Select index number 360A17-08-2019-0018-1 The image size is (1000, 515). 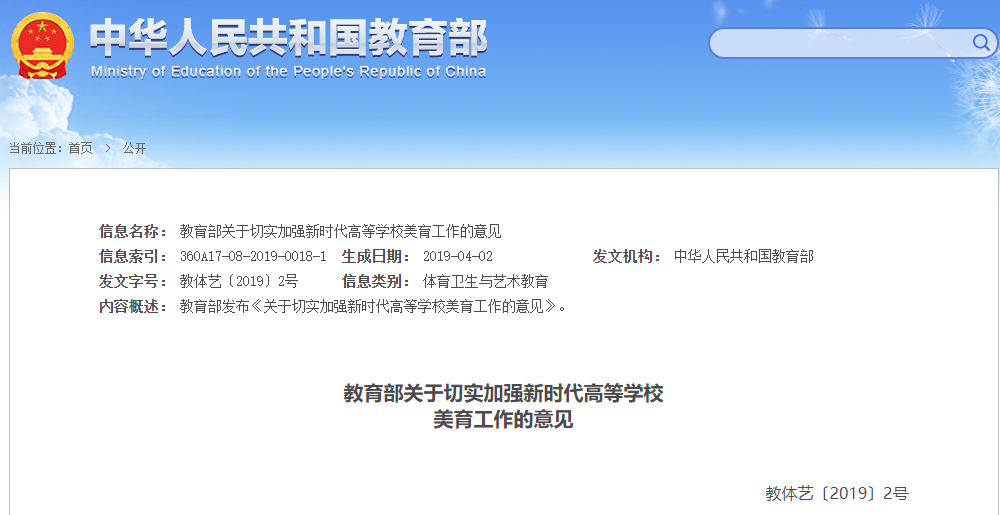tap(253, 257)
